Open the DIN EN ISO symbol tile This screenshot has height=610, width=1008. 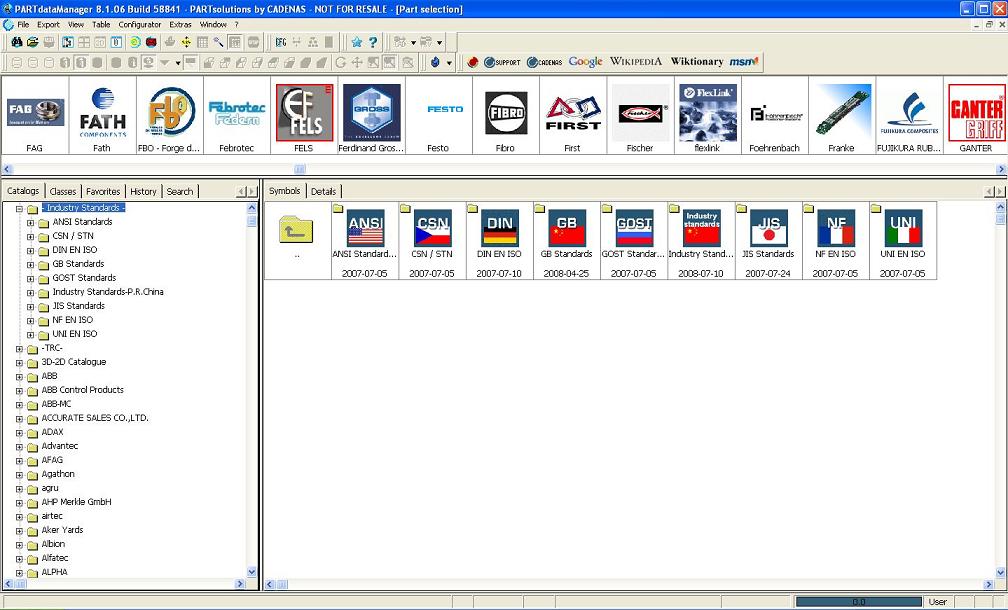(x=500, y=240)
